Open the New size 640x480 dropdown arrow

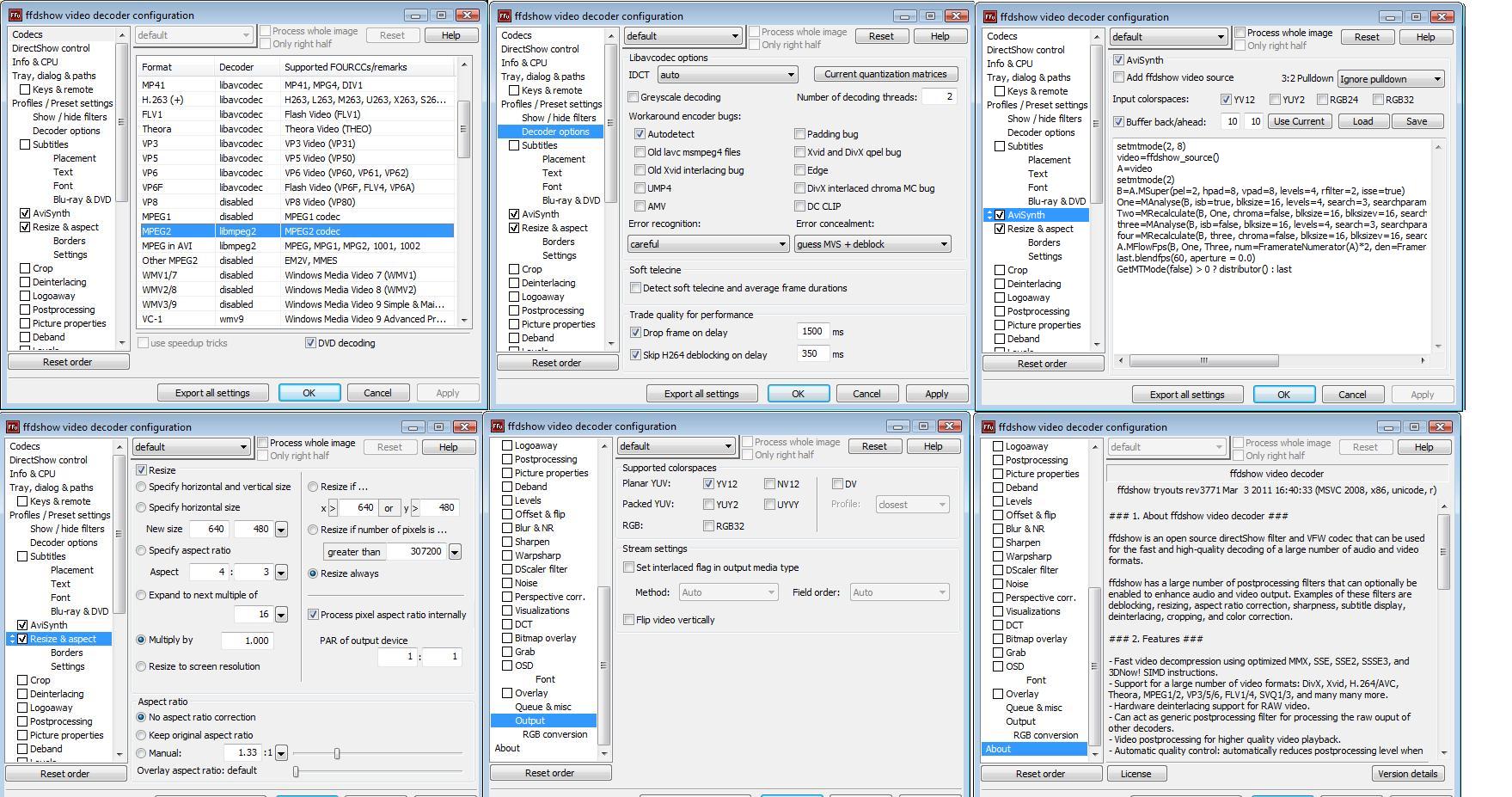tap(281, 530)
